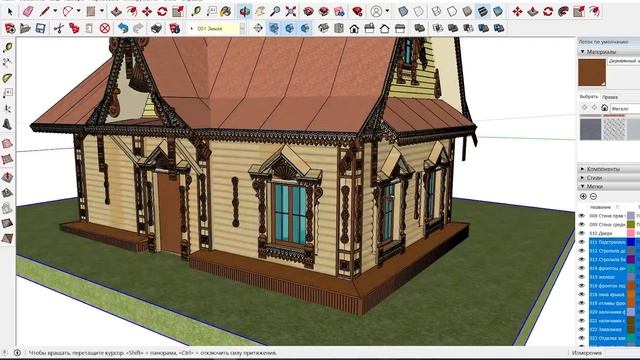Open the user account dropdown arrow

(387, 11)
